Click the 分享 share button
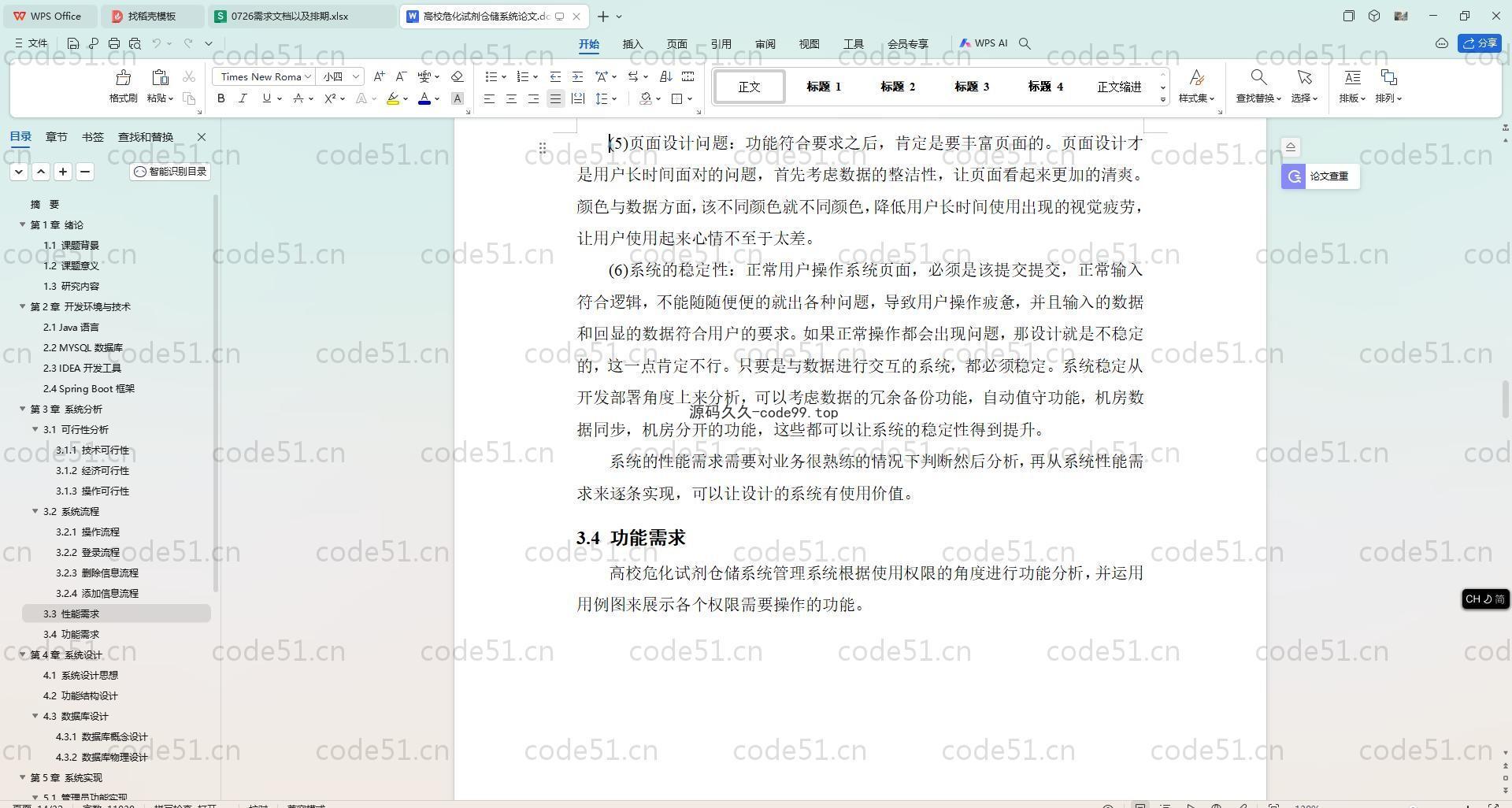This screenshot has width=1512, height=808. point(1480,43)
